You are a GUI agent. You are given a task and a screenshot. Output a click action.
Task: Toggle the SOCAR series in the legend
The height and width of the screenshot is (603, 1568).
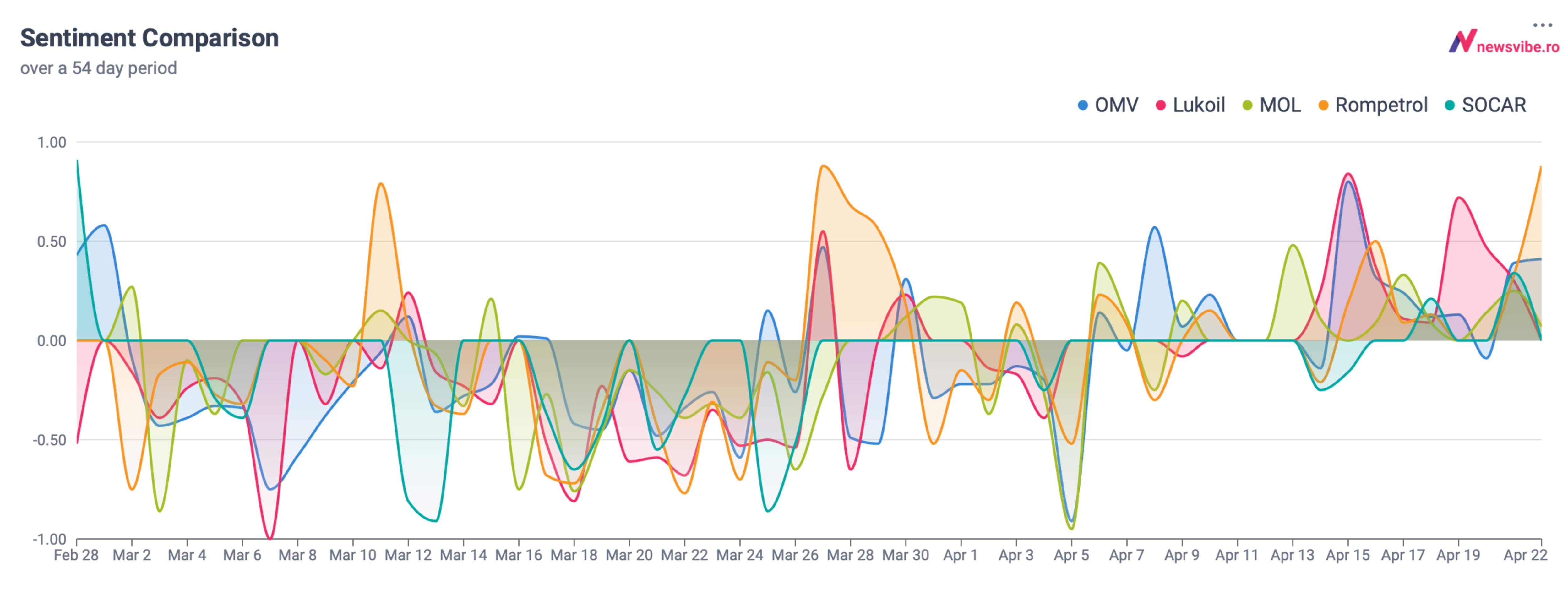pos(1485,105)
